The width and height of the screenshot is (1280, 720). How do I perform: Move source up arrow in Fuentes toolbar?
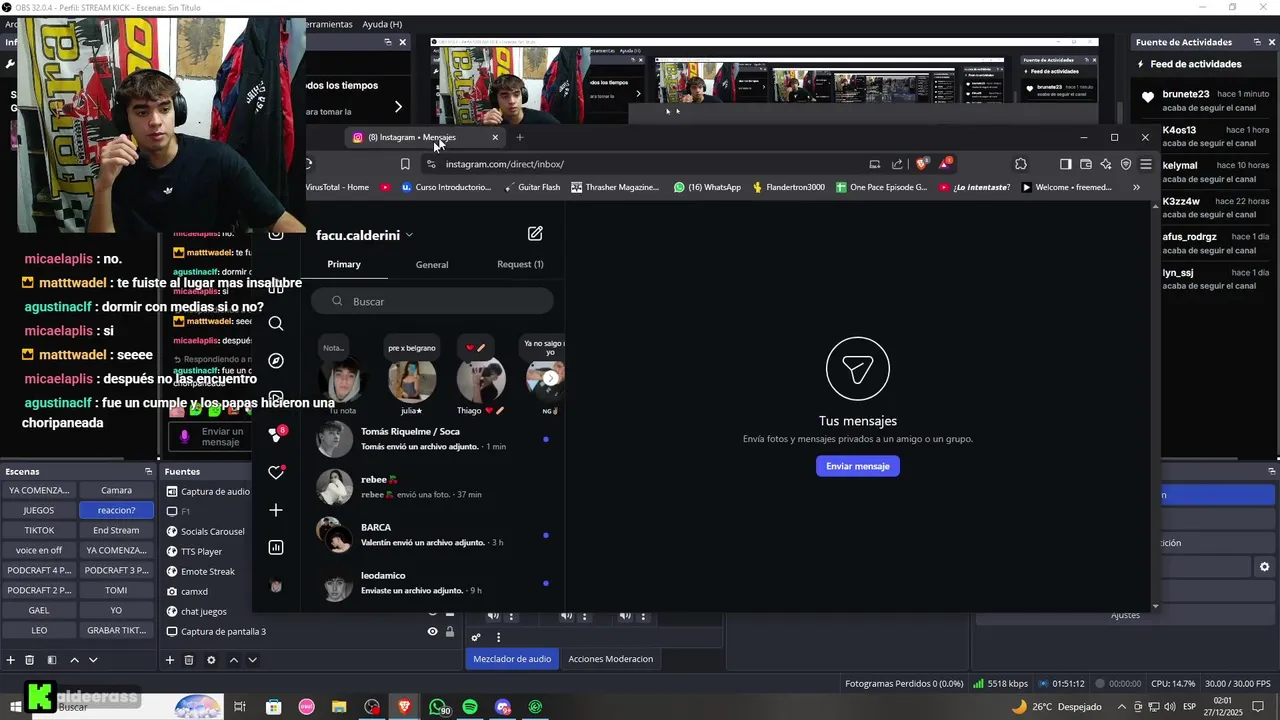(x=234, y=660)
